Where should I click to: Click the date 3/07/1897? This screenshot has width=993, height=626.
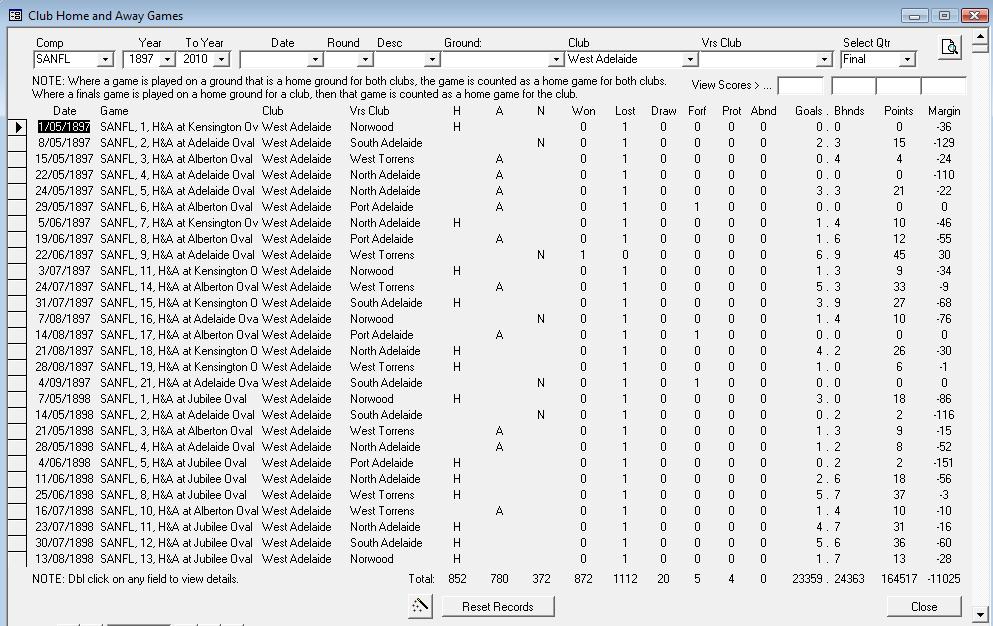coord(64,271)
